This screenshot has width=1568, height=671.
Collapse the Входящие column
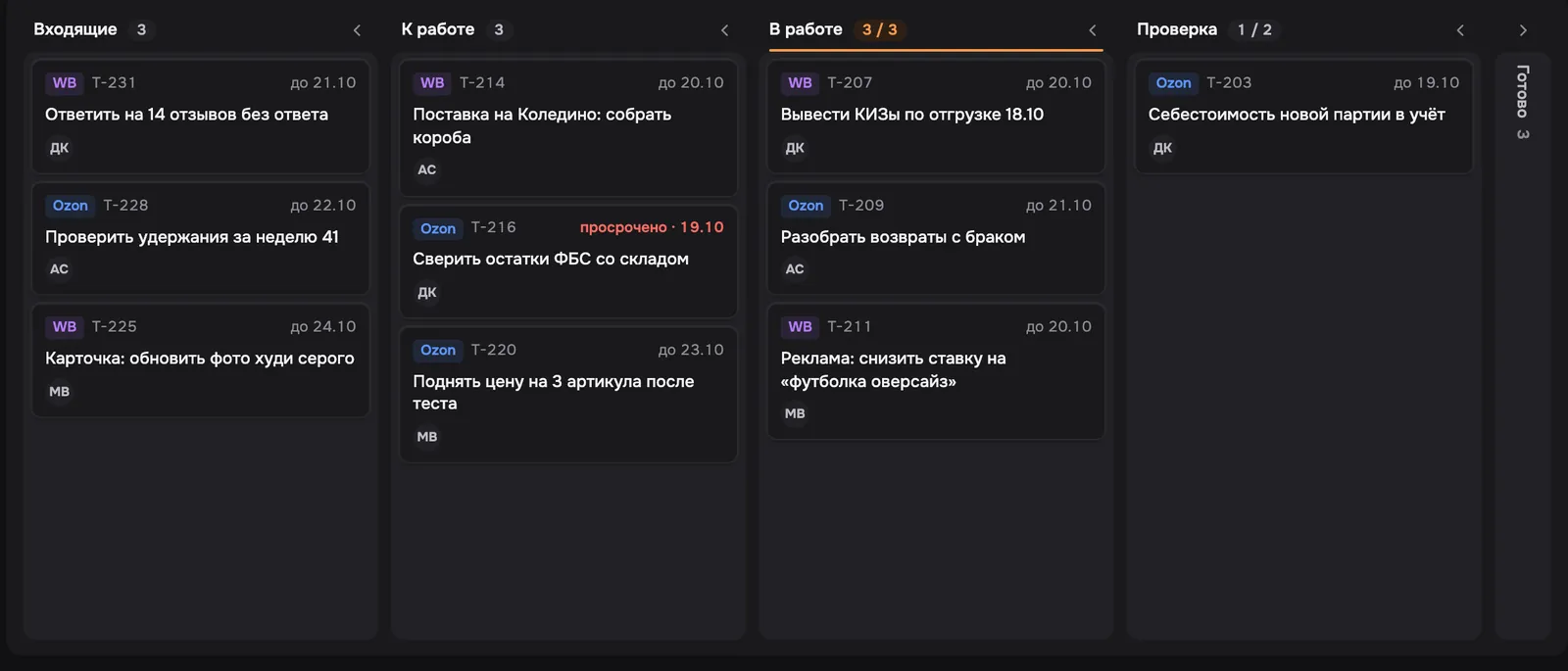[x=357, y=30]
